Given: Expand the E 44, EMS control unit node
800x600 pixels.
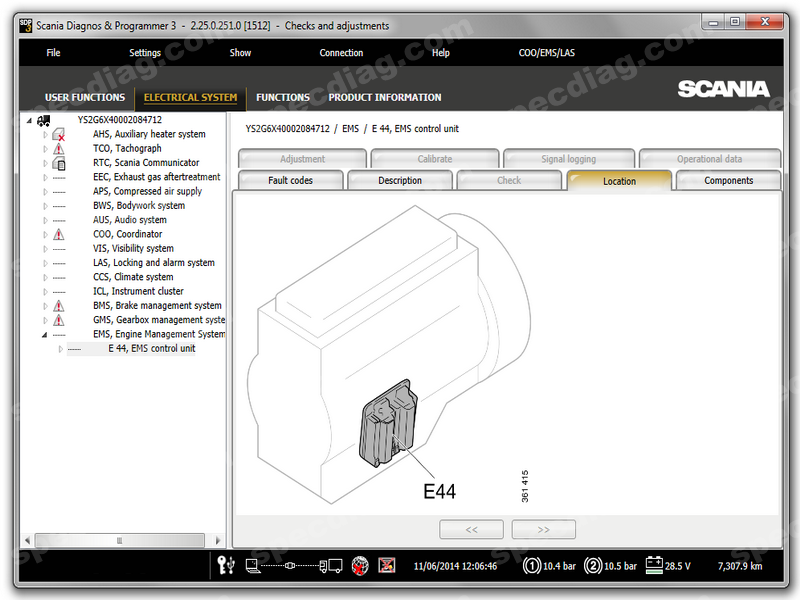Looking at the screenshot, I should (60, 349).
